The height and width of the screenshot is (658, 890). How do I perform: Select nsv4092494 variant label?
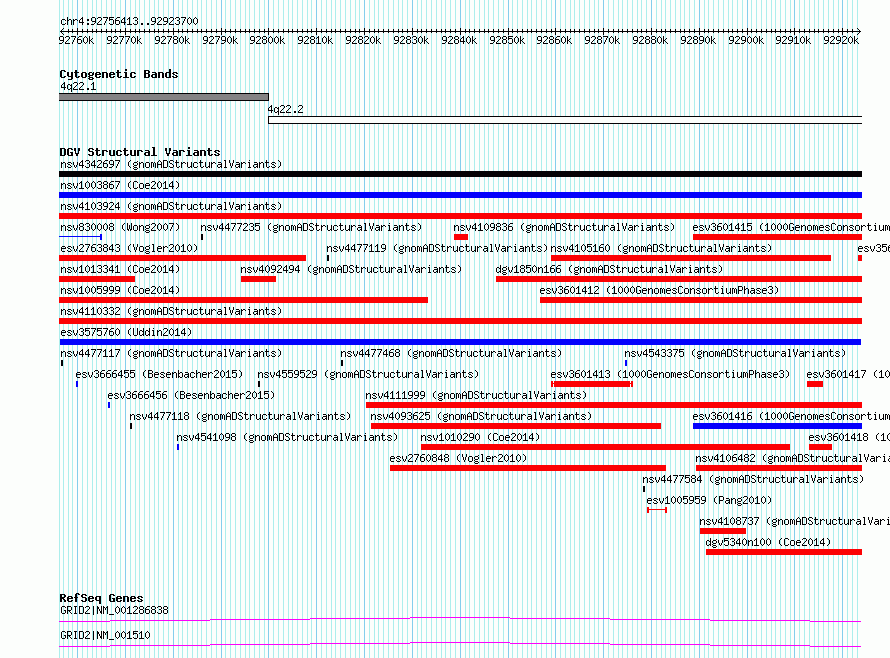tap(351, 269)
